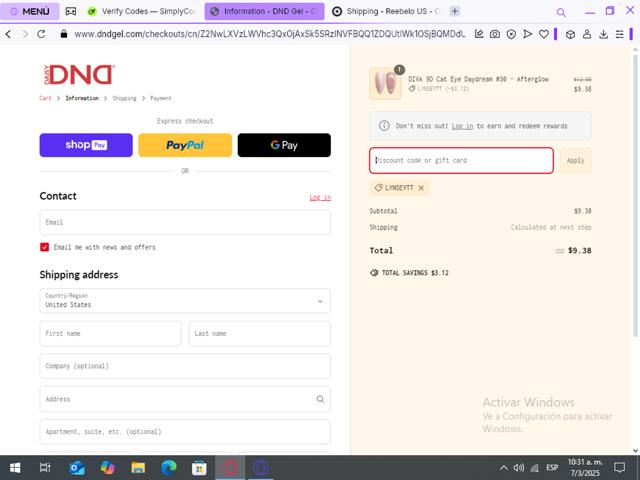
Task: Click the First name field
Action: pyautogui.click(x=110, y=333)
